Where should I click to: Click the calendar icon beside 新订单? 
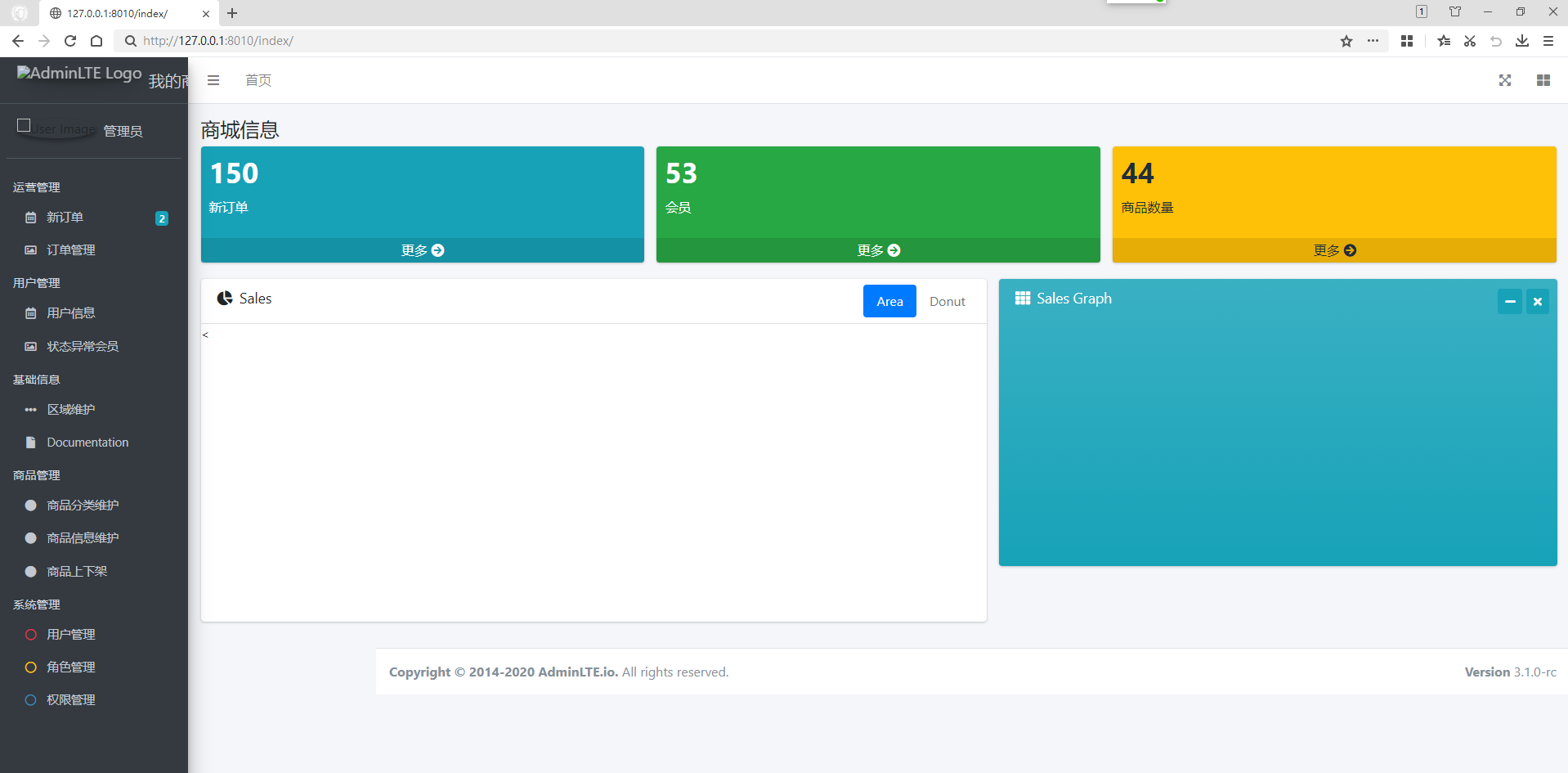coord(31,218)
